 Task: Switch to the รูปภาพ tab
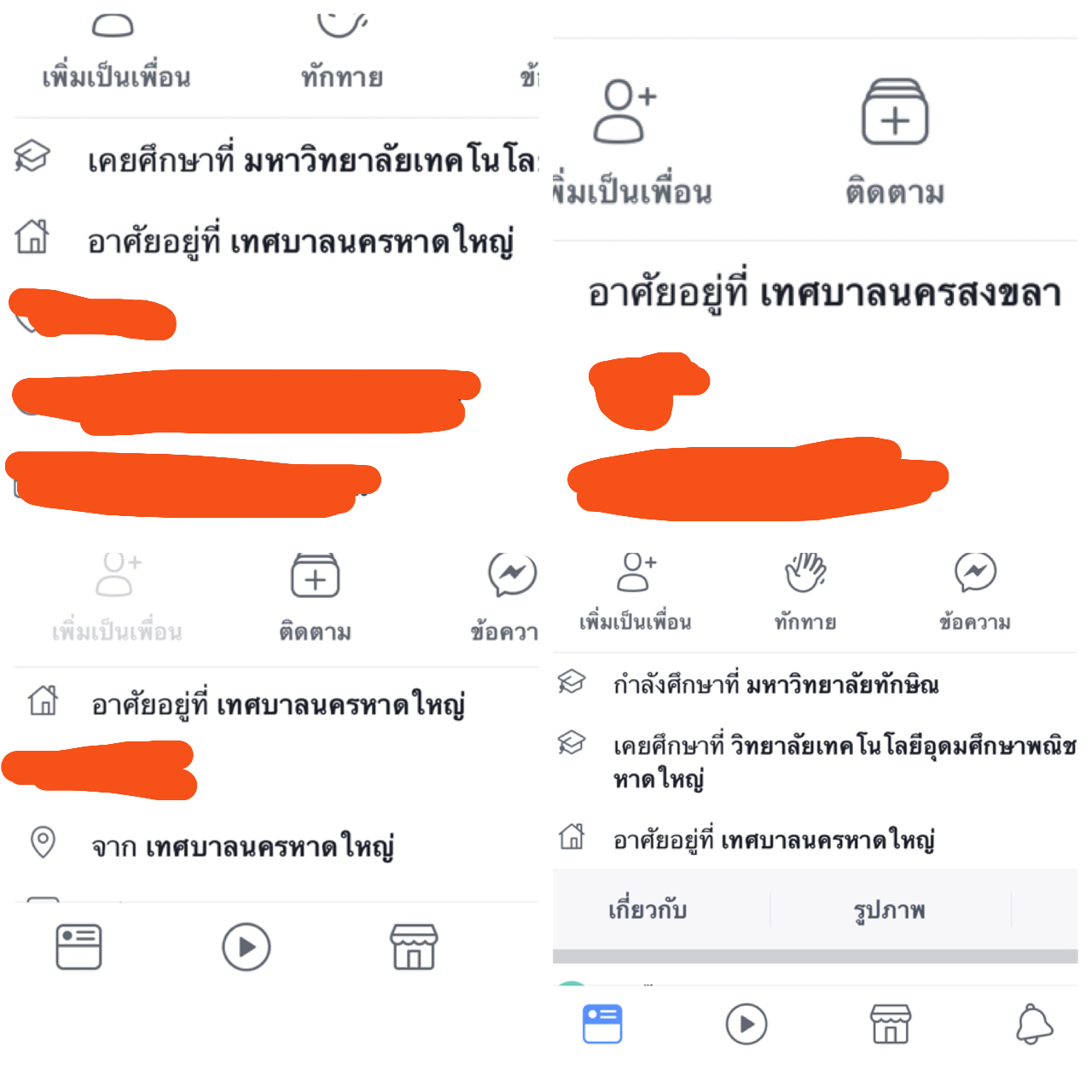(890, 910)
